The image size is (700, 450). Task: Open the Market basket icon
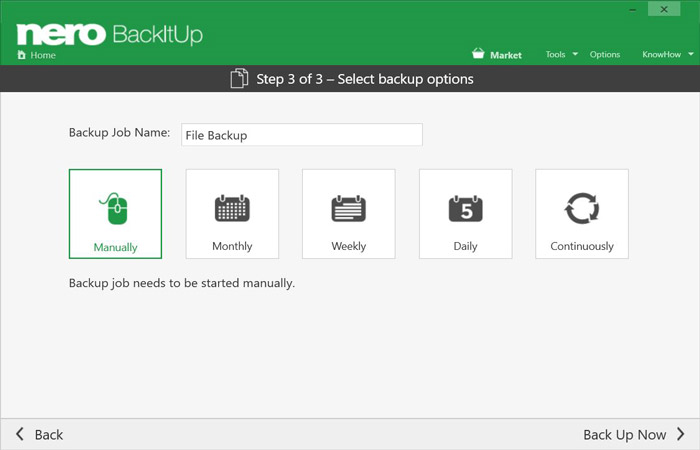479,54
